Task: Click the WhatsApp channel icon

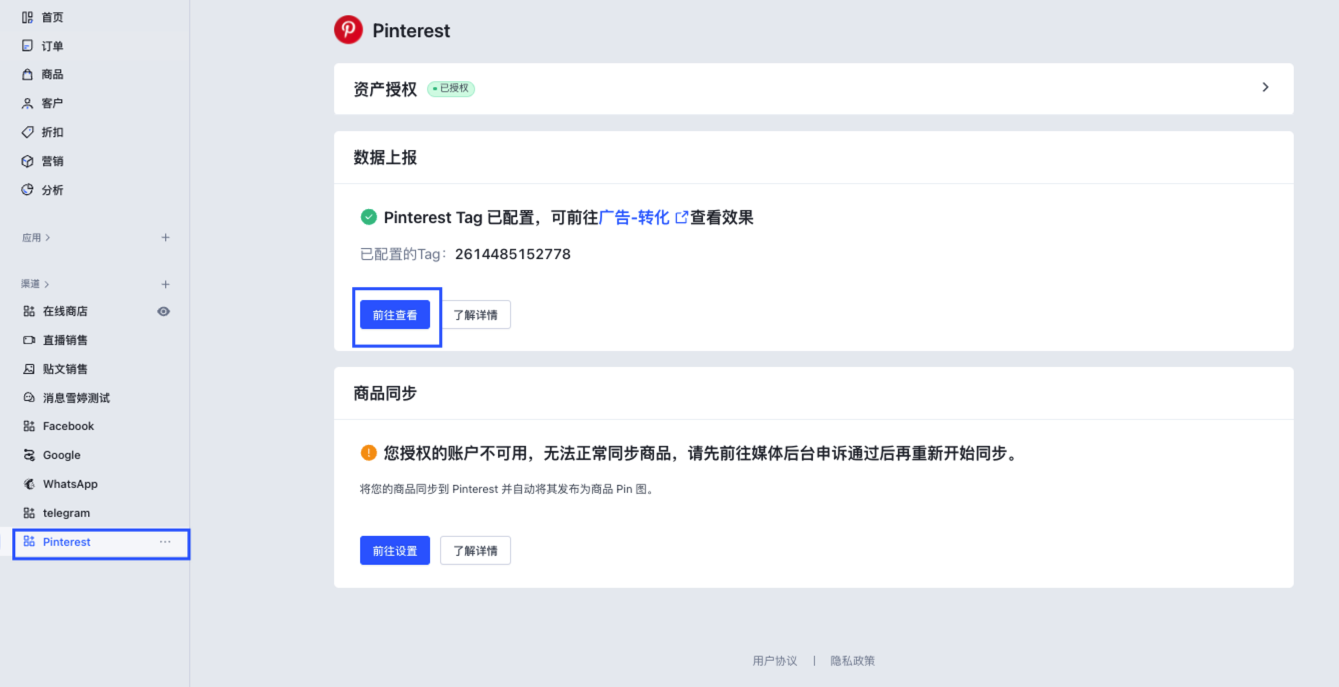Action: 29,484
